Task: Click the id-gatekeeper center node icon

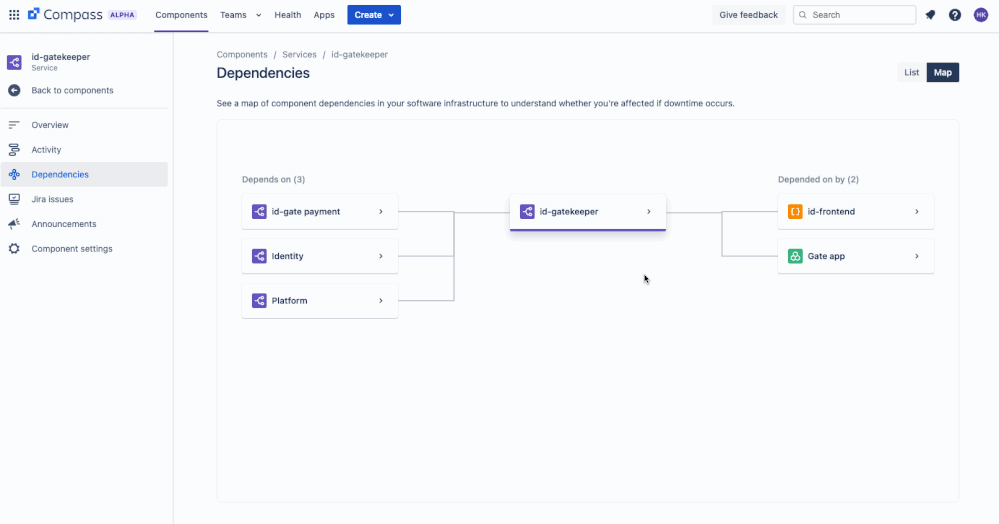Action: point(527,212)
